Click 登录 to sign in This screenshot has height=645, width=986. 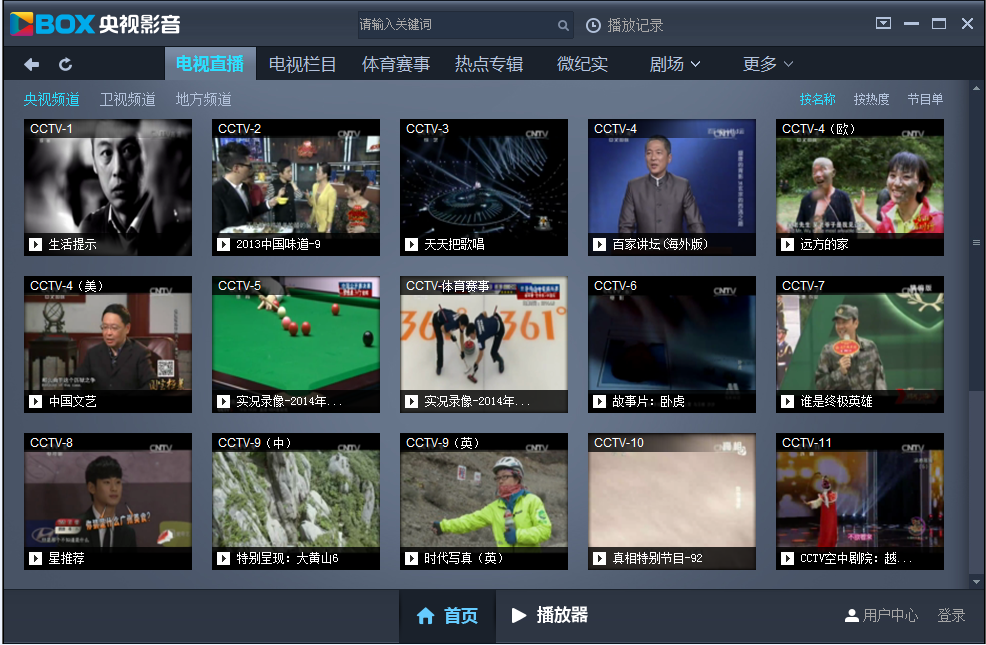click(949, 615)
